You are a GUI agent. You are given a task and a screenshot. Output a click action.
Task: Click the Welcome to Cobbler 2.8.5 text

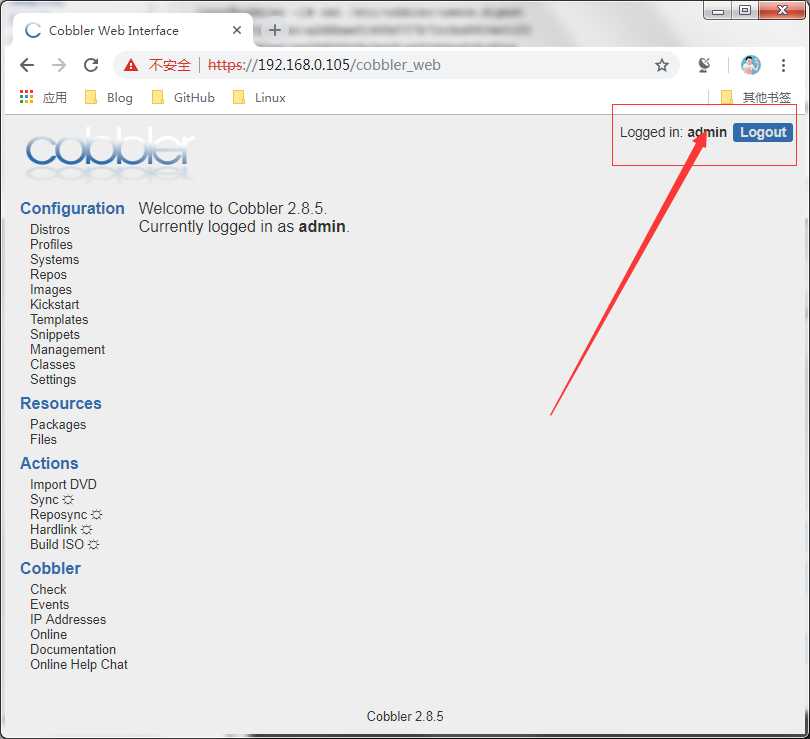(232, 208)
